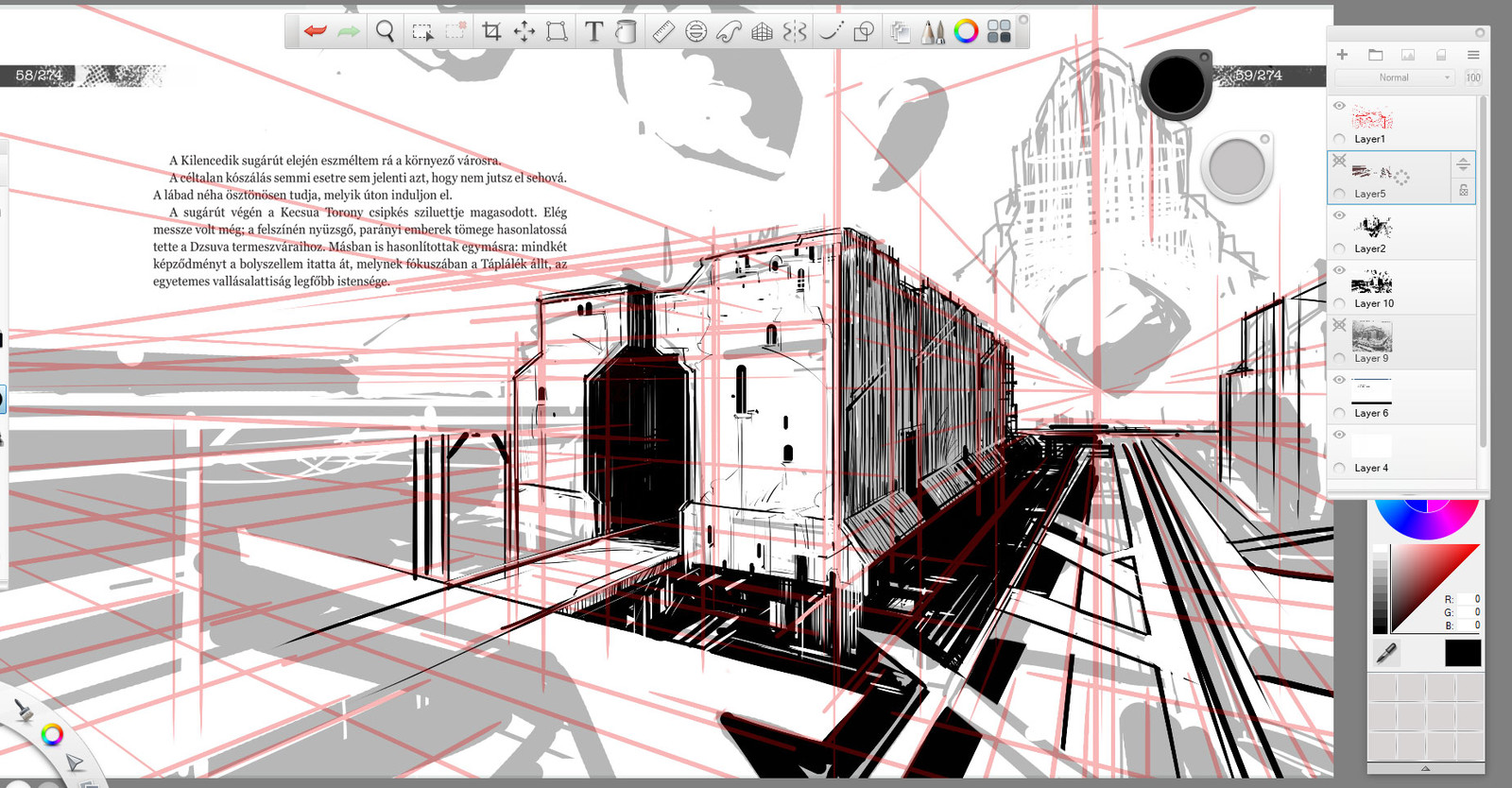Viewport: 1512px width, 788px height.
Task: Show Layer 9 using its crossed eye icon
Action: coord(1339,325)
